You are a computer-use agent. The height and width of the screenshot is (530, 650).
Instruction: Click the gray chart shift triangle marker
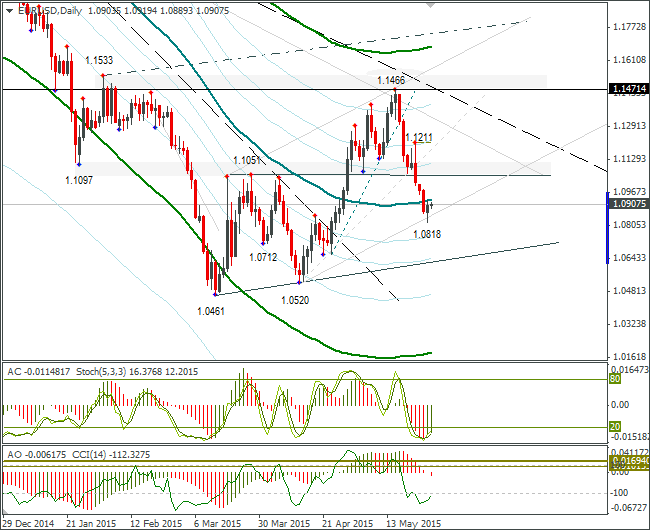[431, 5]
